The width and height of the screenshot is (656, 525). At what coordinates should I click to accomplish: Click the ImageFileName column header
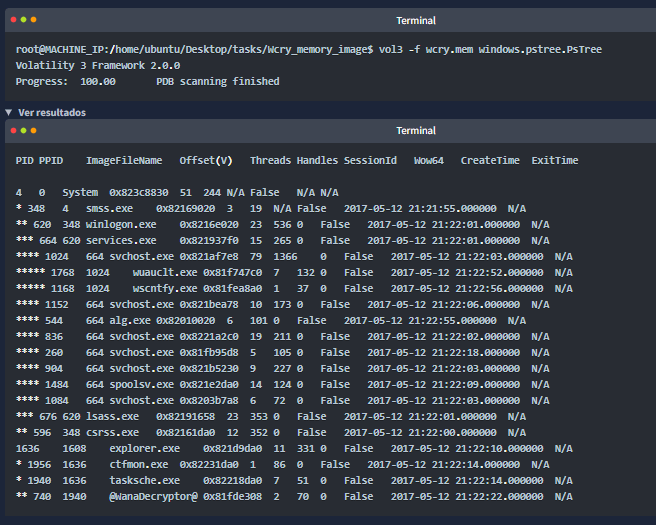pos(124,160)
